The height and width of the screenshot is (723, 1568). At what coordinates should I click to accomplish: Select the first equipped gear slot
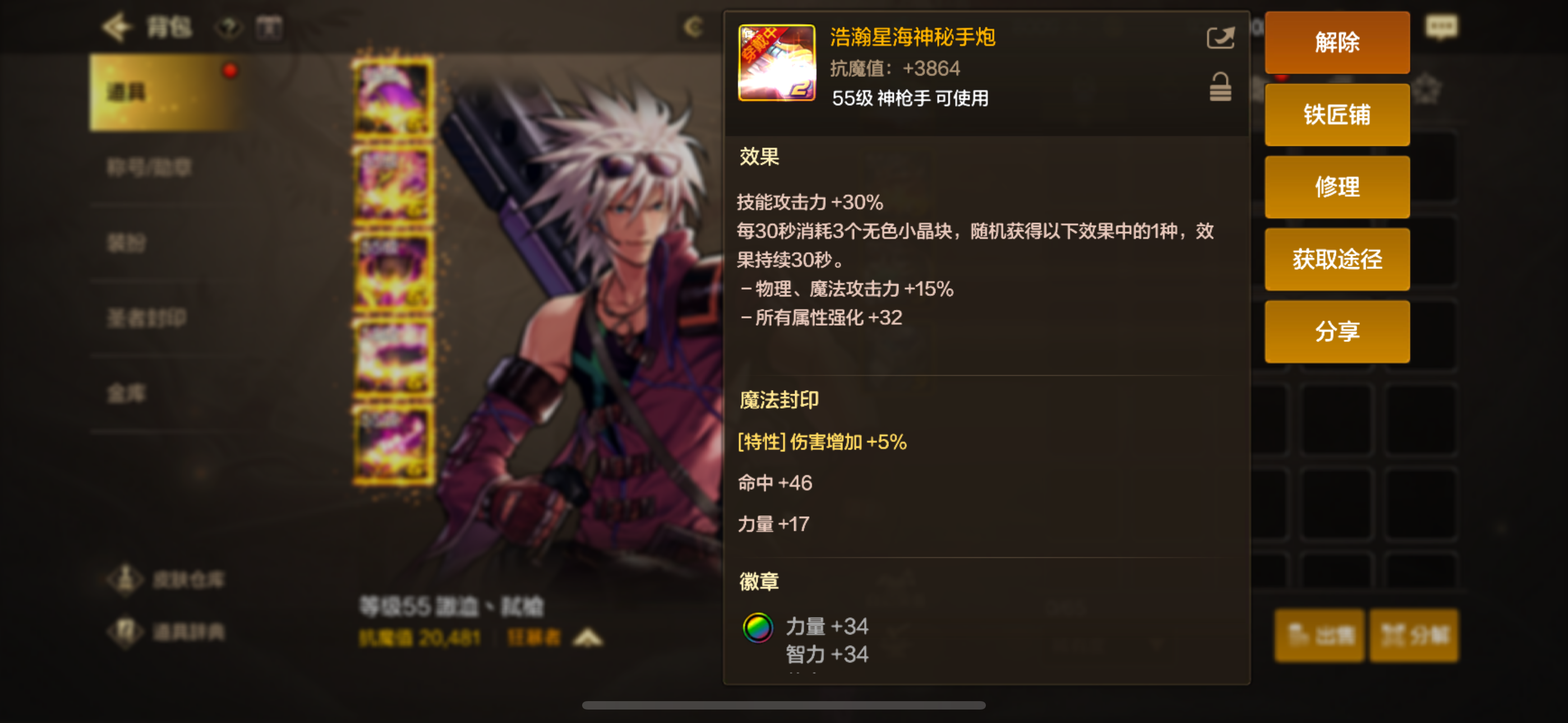[x=394, y=98]
